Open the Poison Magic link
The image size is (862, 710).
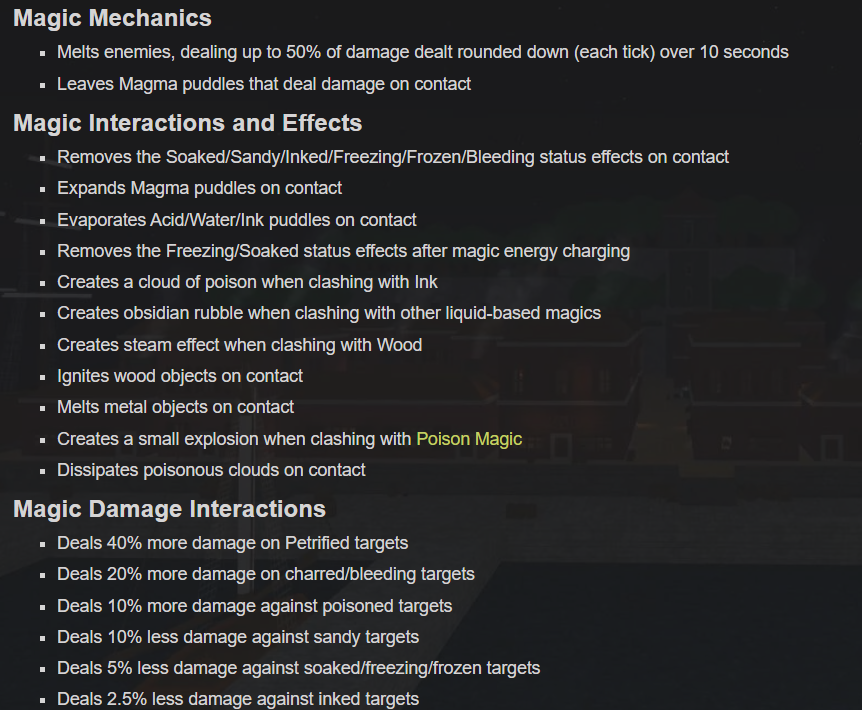pyautogui.click(x=469, y=439)
